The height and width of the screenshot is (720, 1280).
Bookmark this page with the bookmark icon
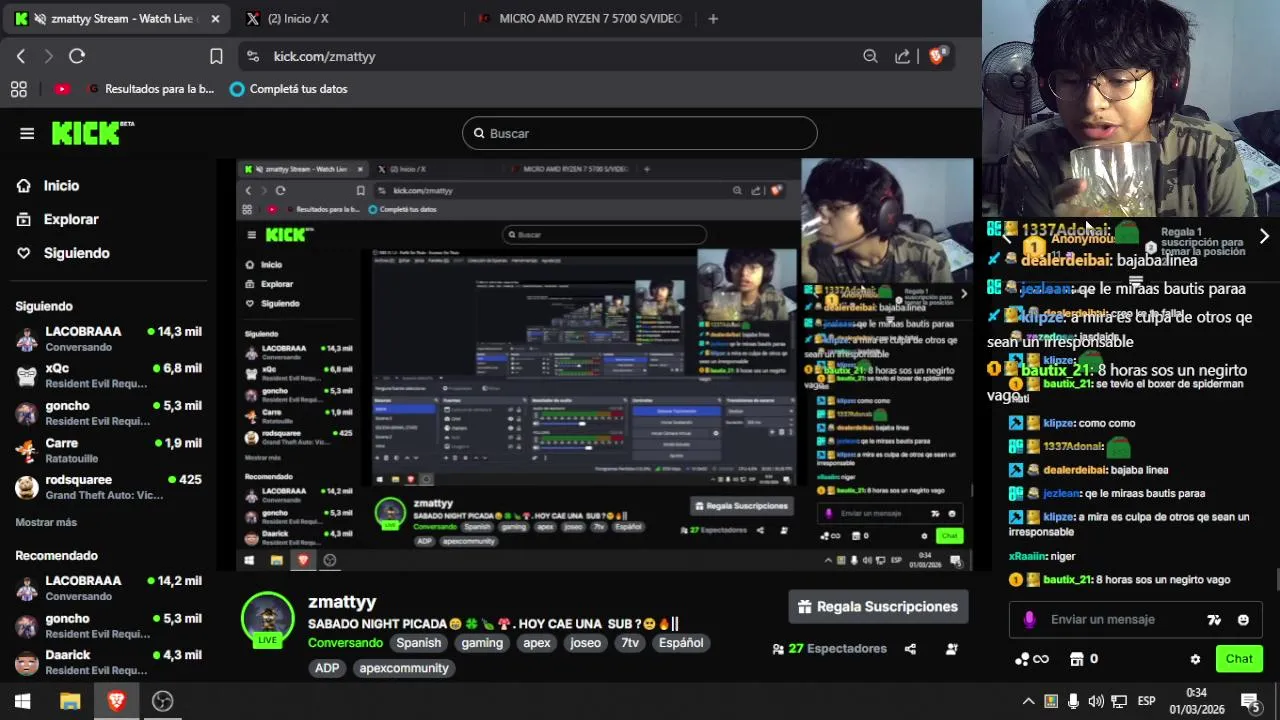(x=216, y=56)
